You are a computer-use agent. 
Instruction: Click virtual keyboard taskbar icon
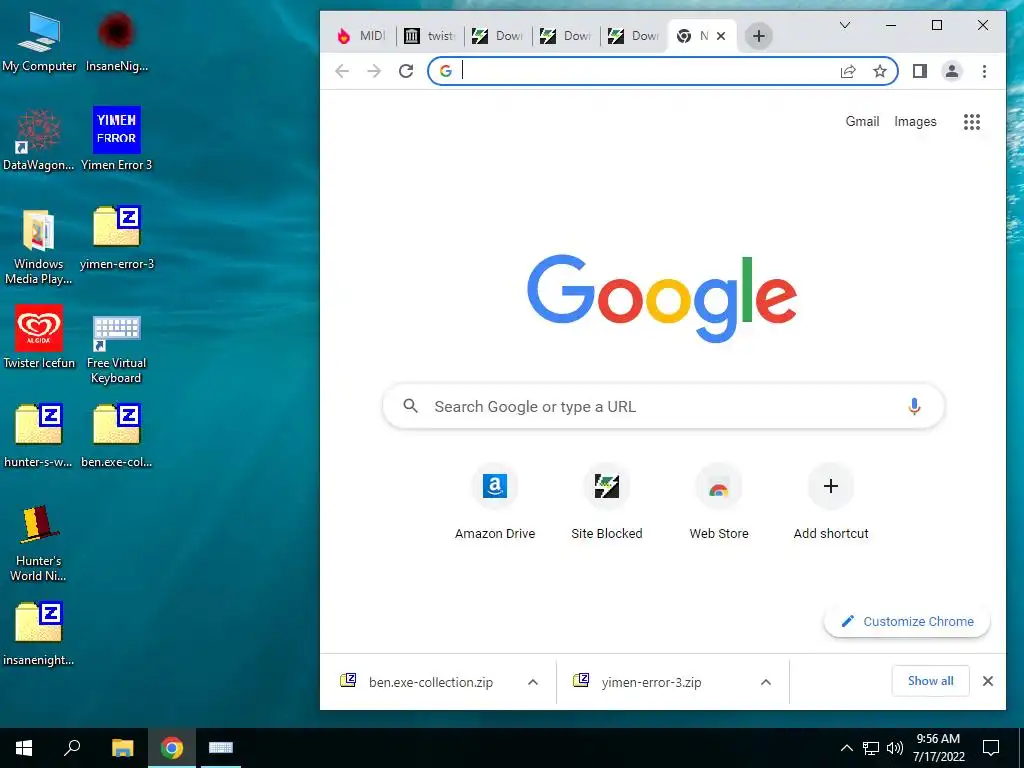coord(221,748)
